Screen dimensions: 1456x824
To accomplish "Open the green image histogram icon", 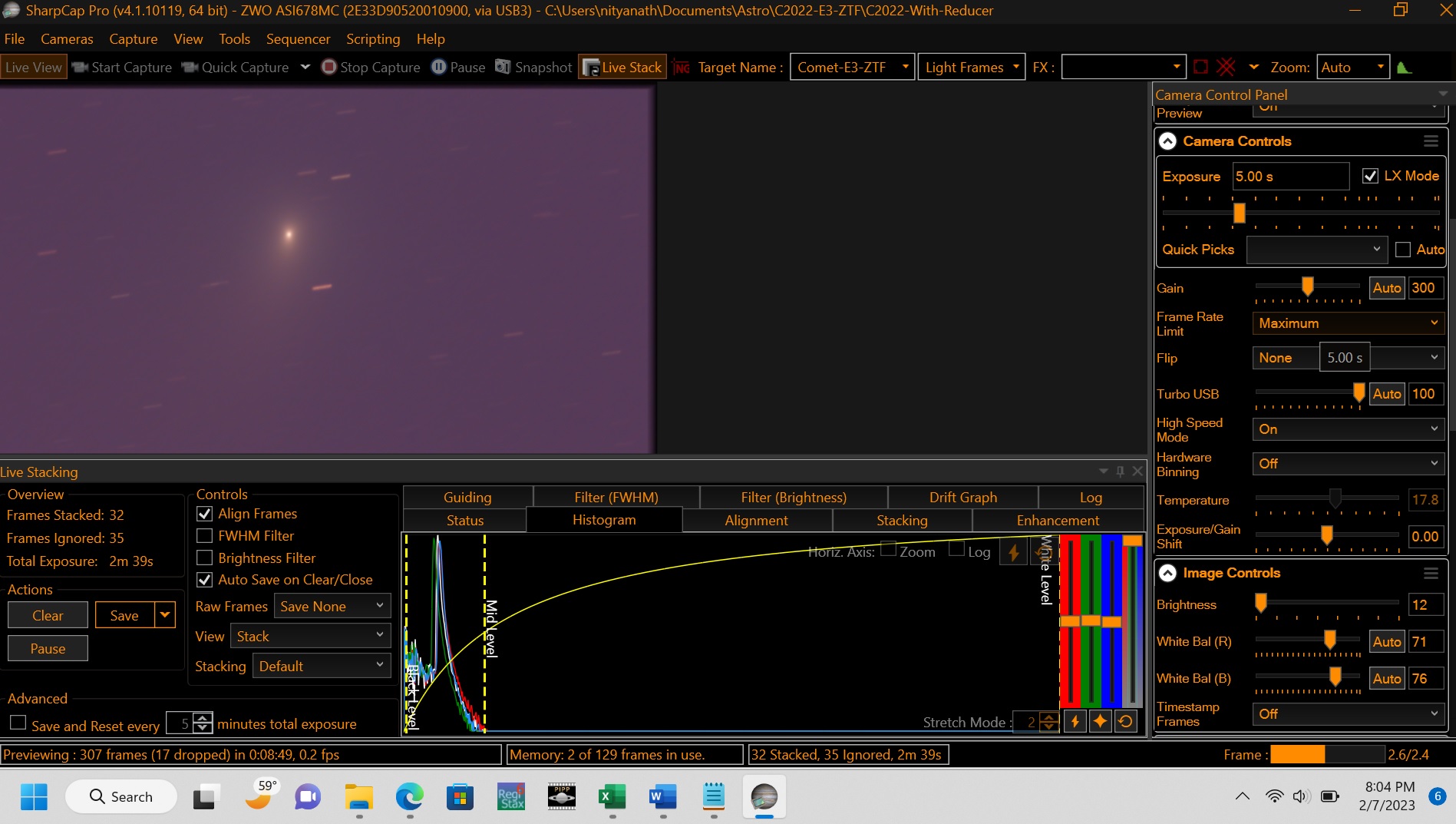I will 1405,68.
